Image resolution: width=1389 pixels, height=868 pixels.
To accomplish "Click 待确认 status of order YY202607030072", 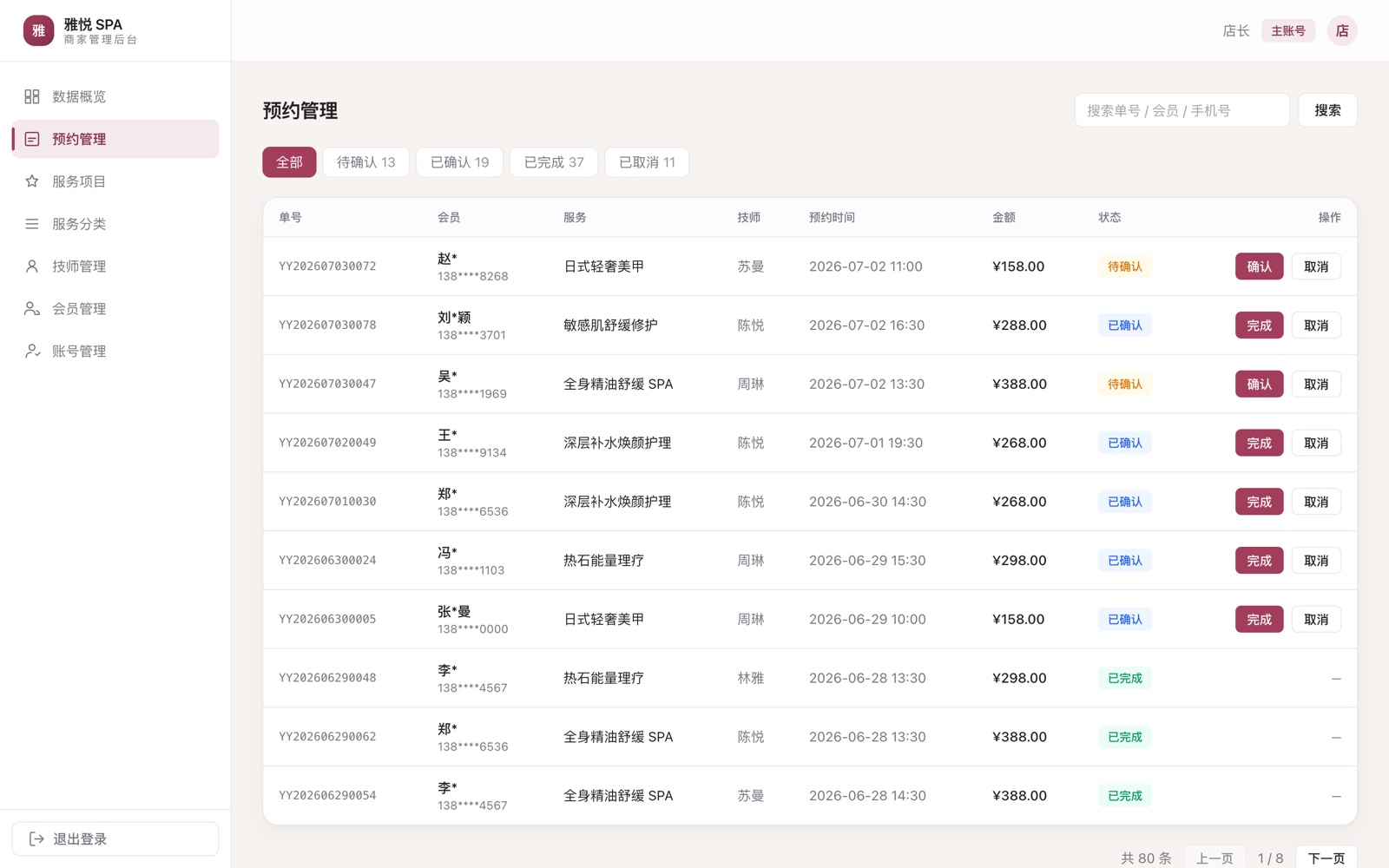I will tap(1125, 266).
